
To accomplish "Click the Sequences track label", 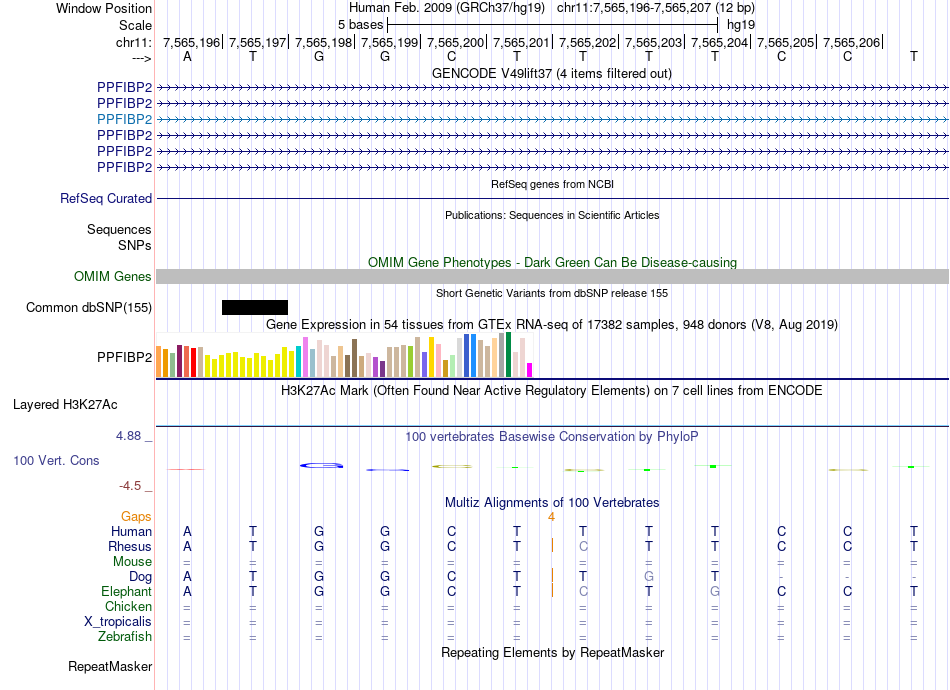I will pos(119,230).
